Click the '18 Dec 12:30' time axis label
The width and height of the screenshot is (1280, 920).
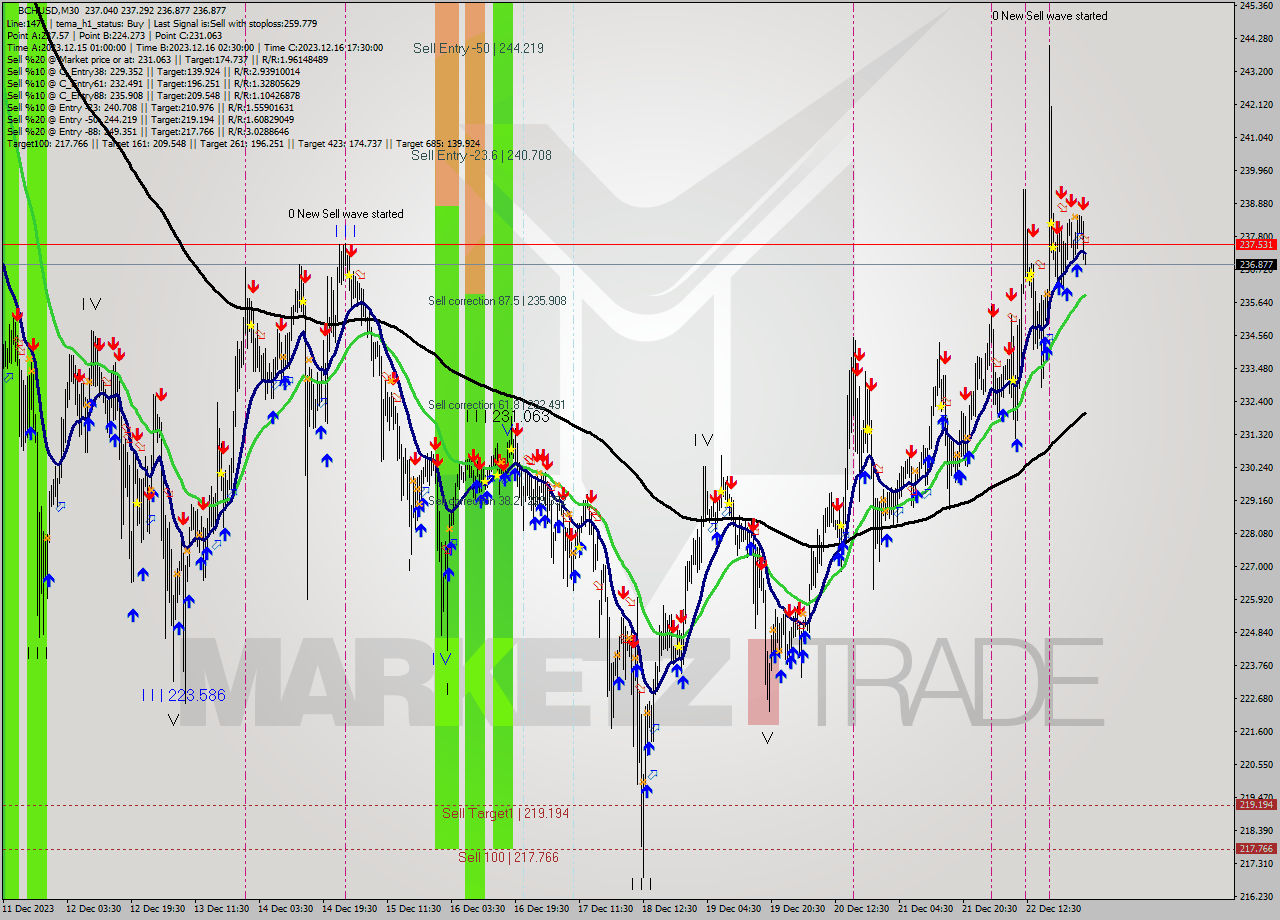pyautogui.click(x=670, y=909)
